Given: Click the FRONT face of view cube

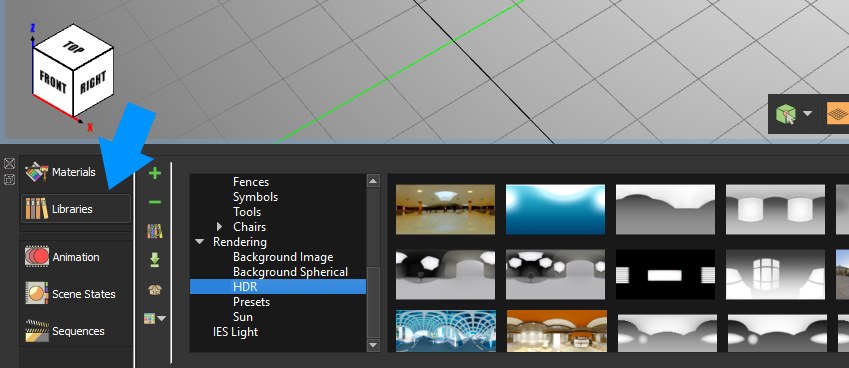Looking at the screenshot, I should click(x=53, y=82).
